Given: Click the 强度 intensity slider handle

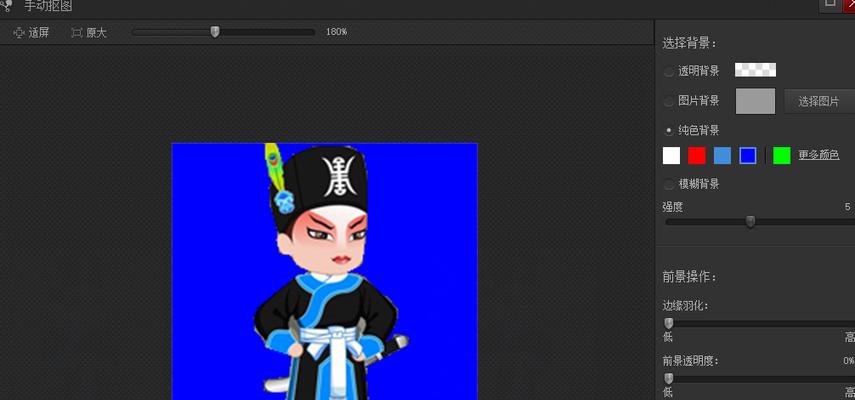Looking at the screenshot, I should (750, 221).
